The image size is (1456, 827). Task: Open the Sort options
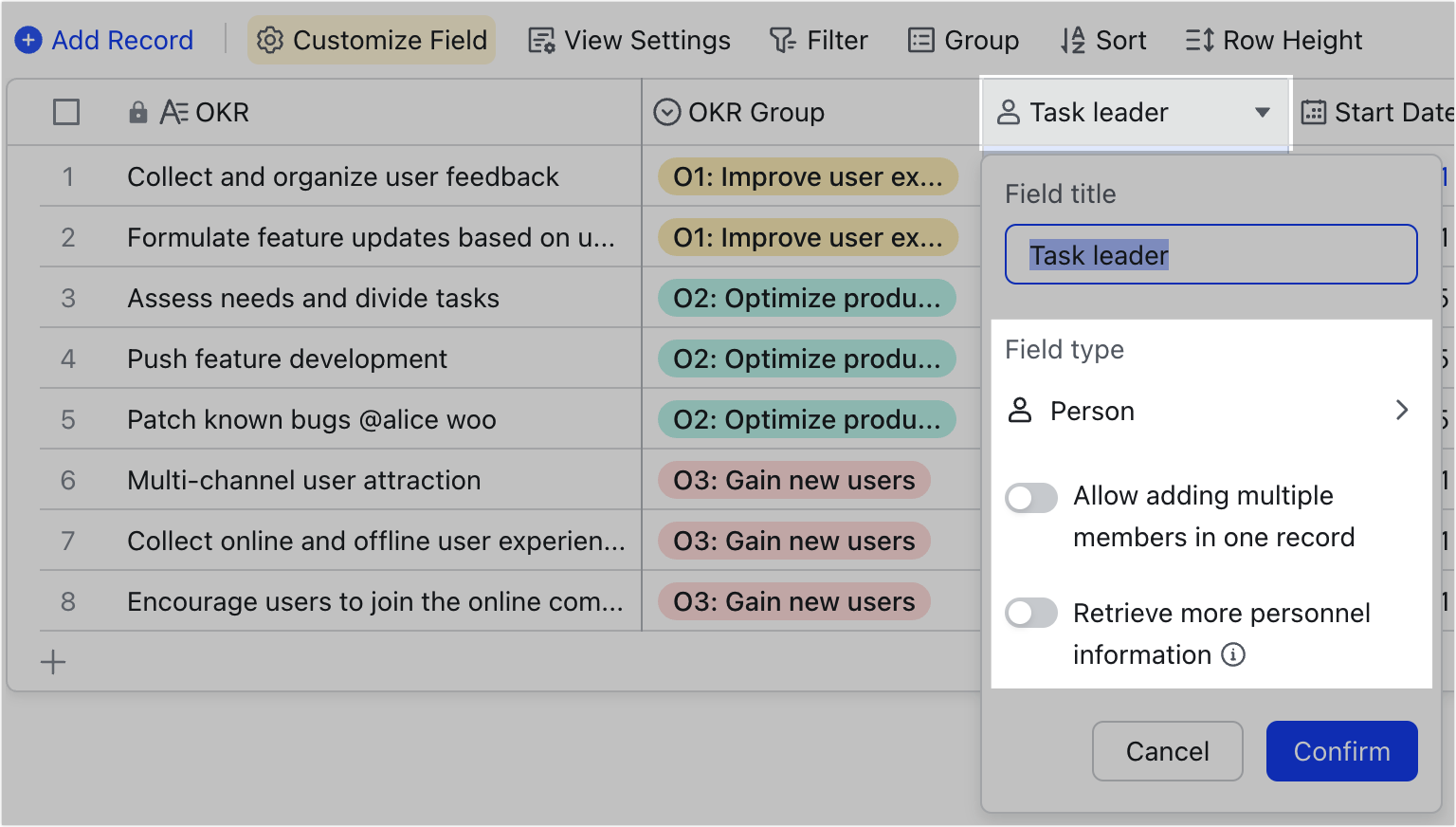(x=1103, y=40)
